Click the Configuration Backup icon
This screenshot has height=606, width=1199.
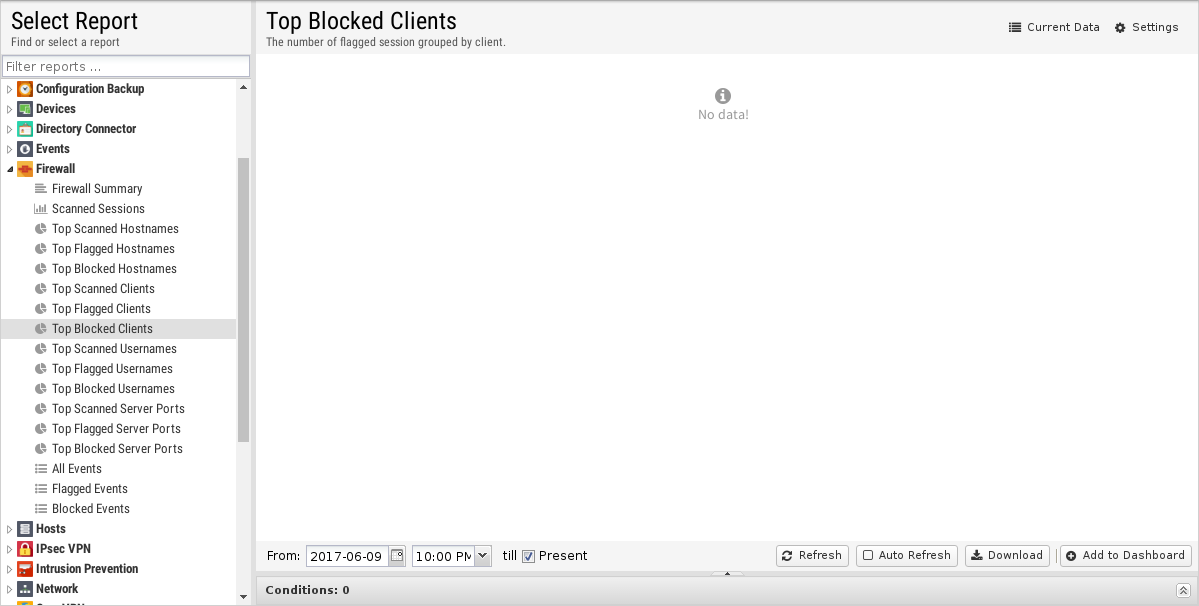[x=24, y=89]
